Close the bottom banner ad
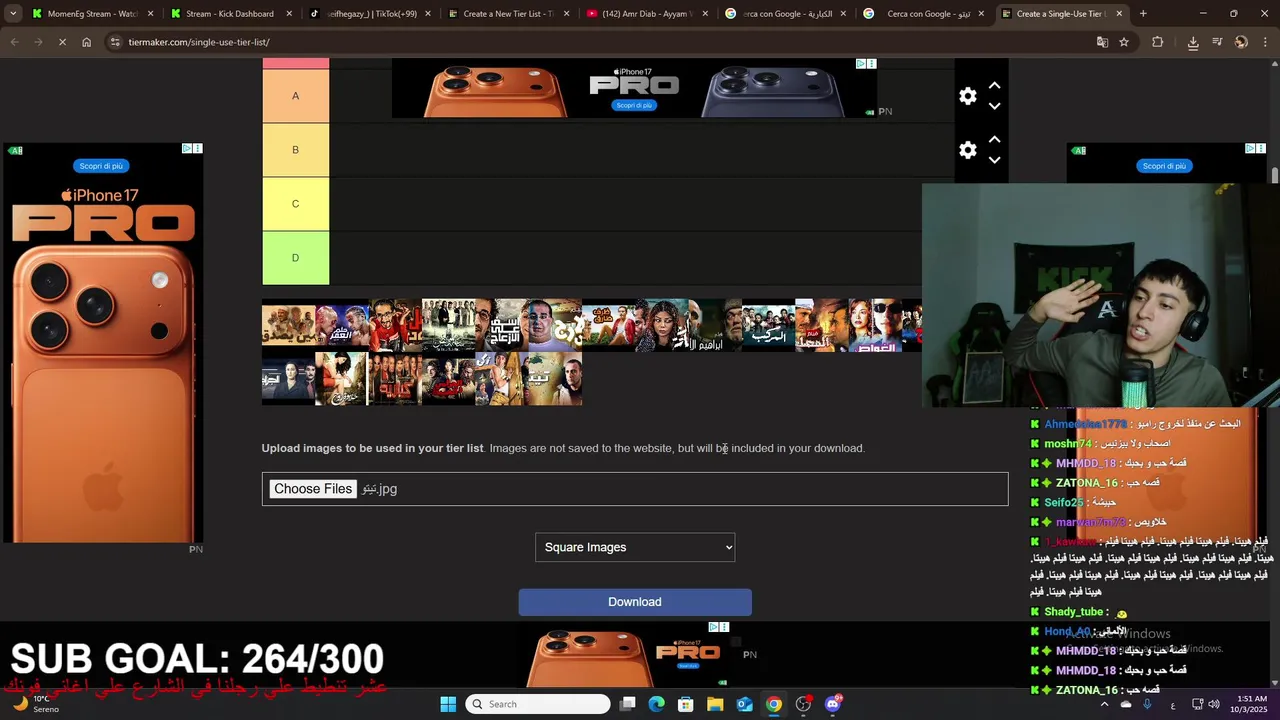Screen dimensions: 1280x720 click(724, 627)
